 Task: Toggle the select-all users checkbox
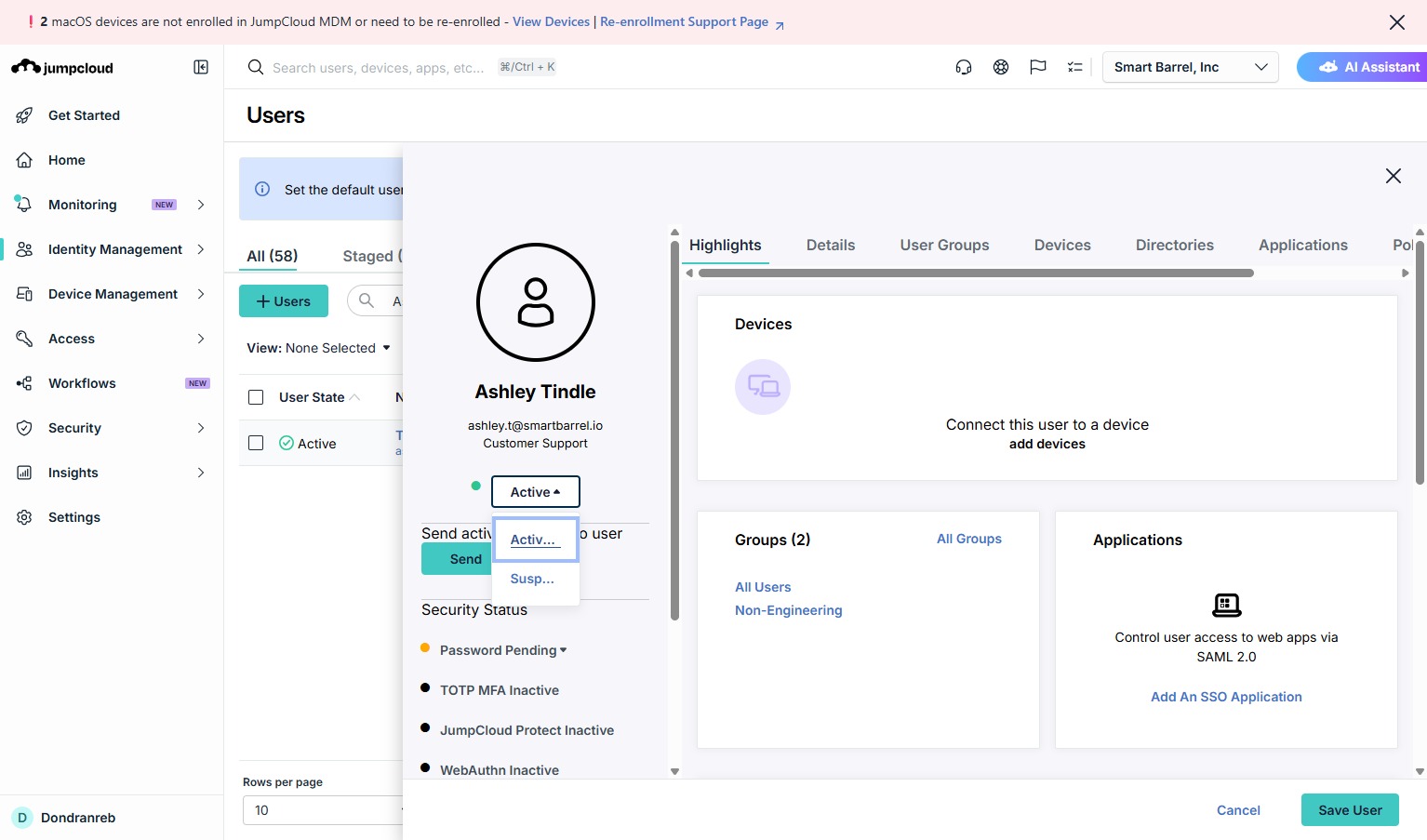point(256,397)
